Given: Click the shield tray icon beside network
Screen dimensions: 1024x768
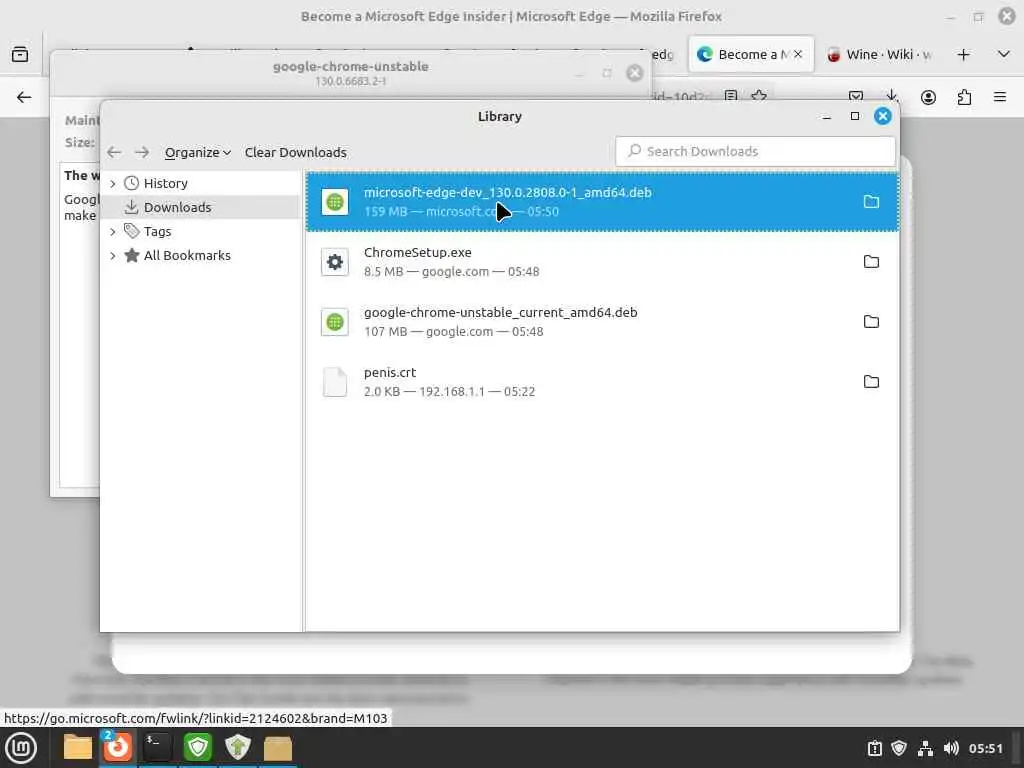Looking at the screenshot, I should 899,748.
